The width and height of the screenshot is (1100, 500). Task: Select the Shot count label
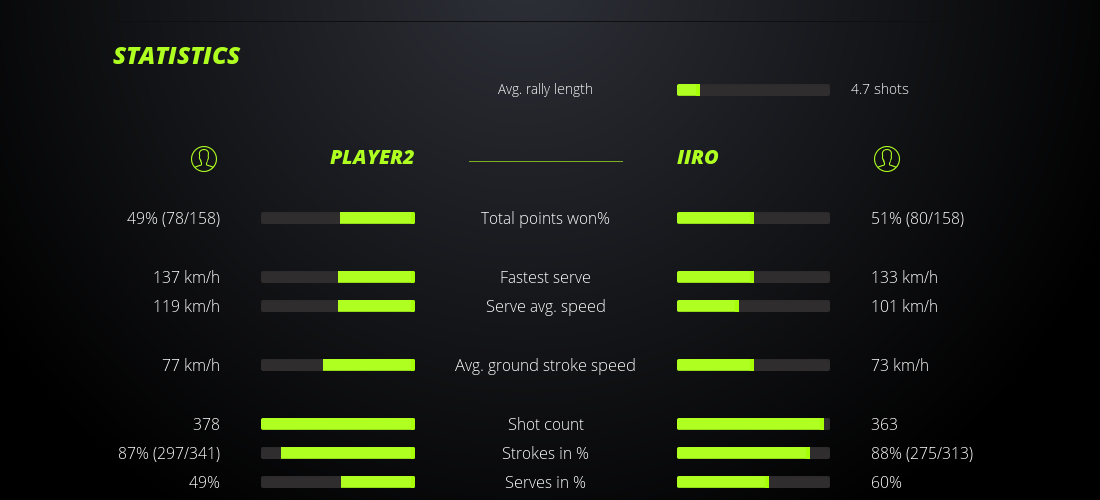545,424
